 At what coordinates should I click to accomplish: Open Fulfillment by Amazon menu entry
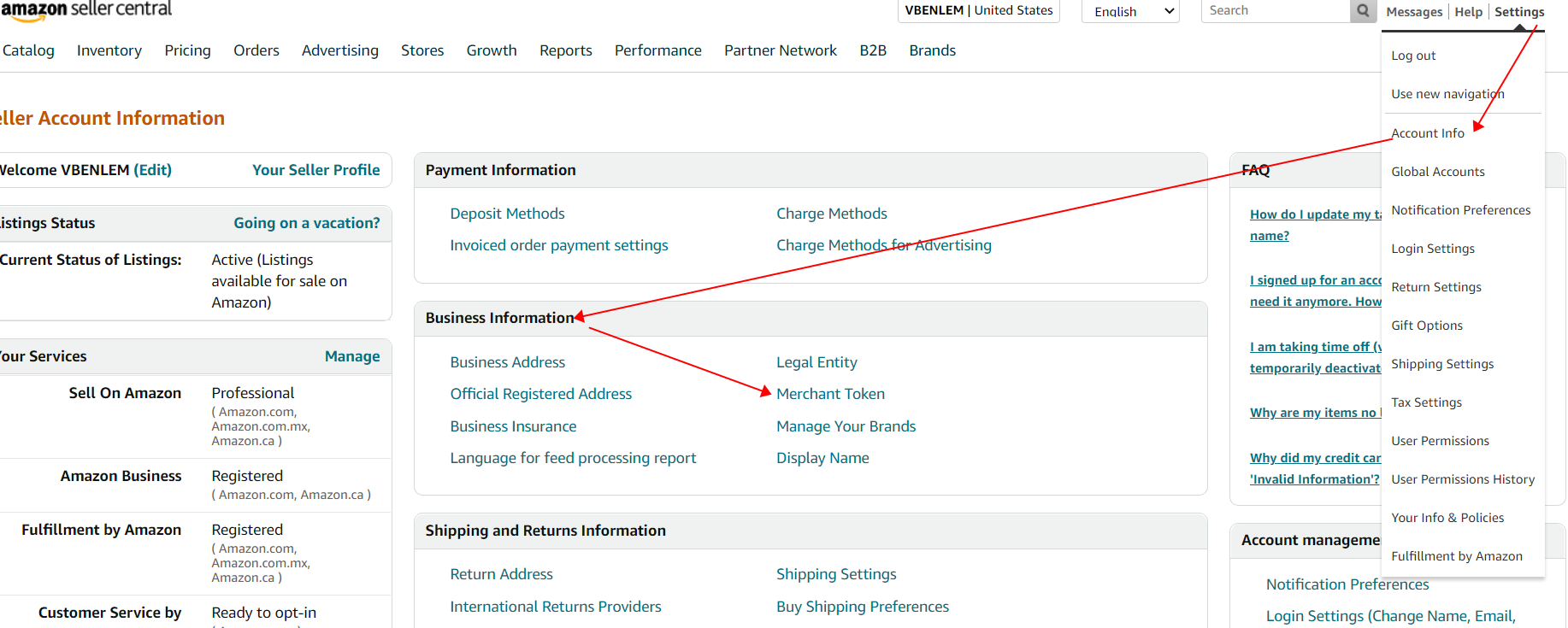pyautogui.click(x=1457, y=556)
